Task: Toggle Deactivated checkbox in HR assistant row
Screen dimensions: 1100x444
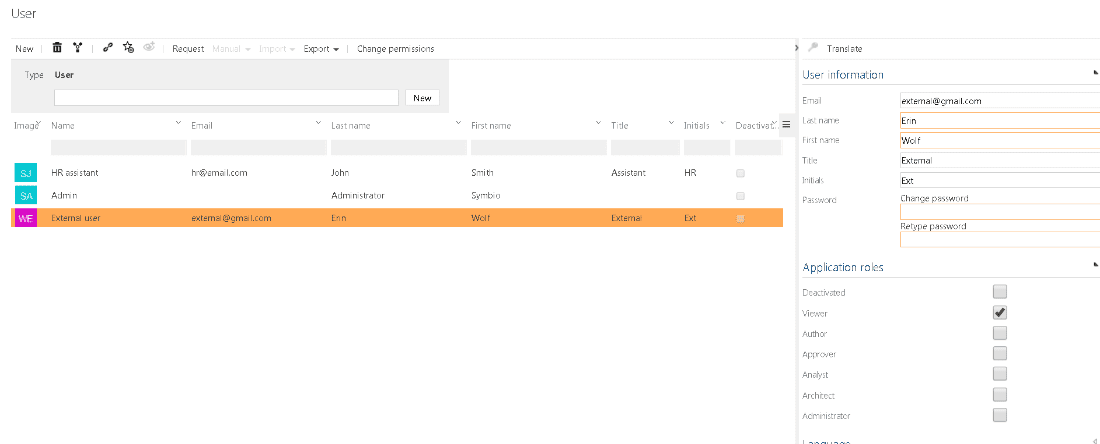Action: click(741, 173)
